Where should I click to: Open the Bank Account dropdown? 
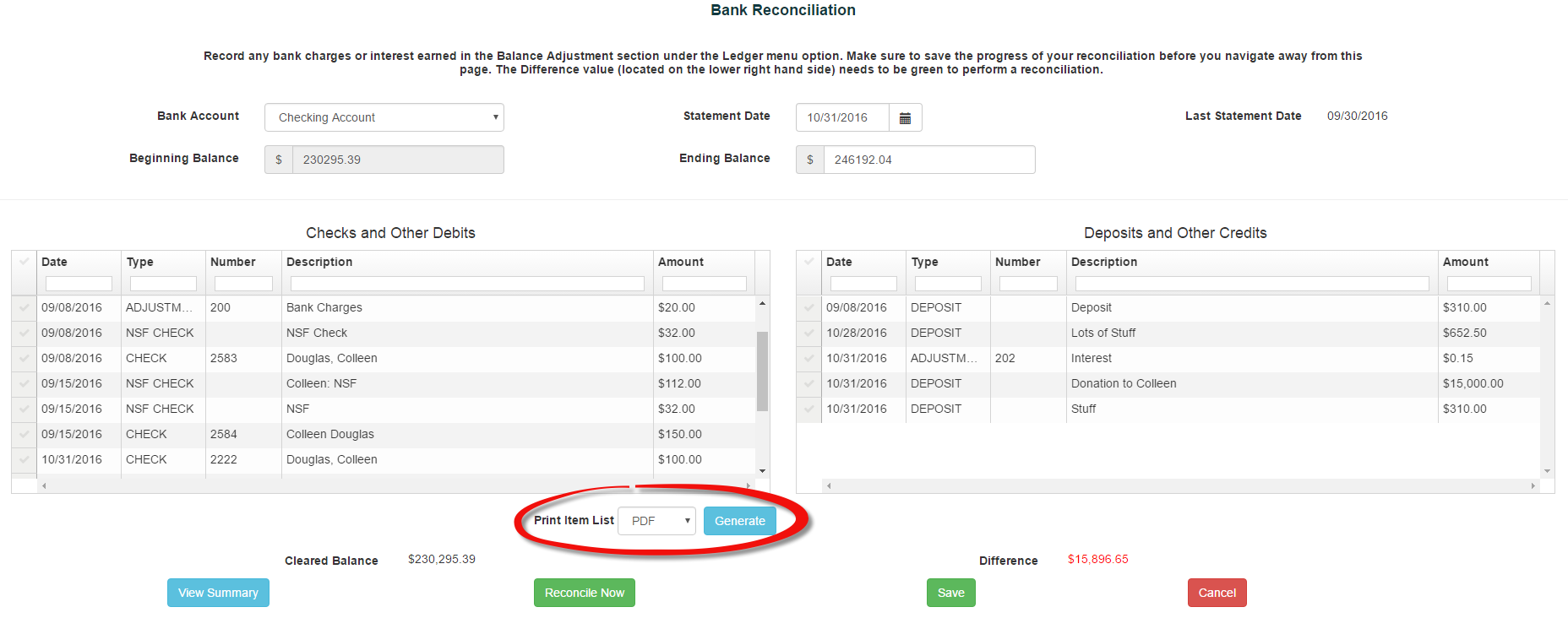384,117
